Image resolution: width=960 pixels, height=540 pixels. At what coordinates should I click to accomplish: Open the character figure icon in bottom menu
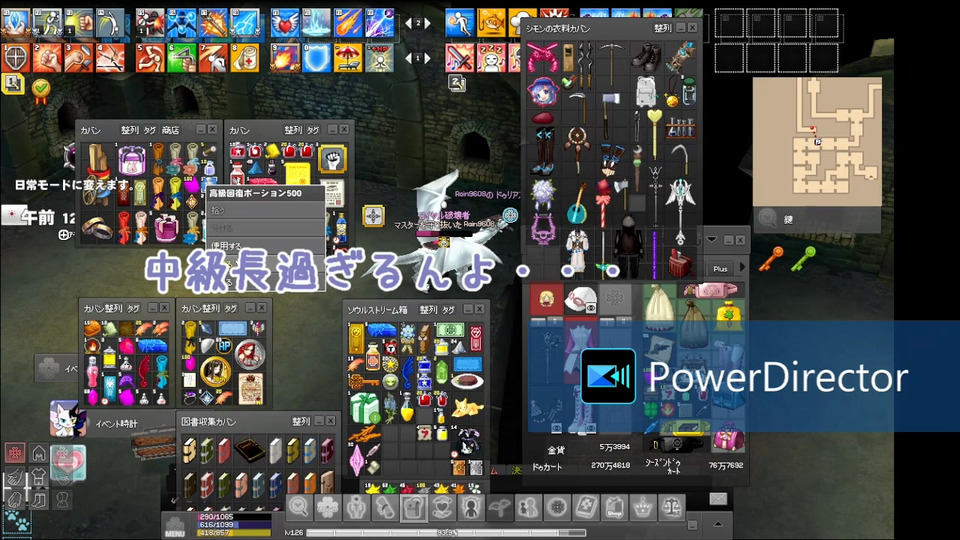356,508
